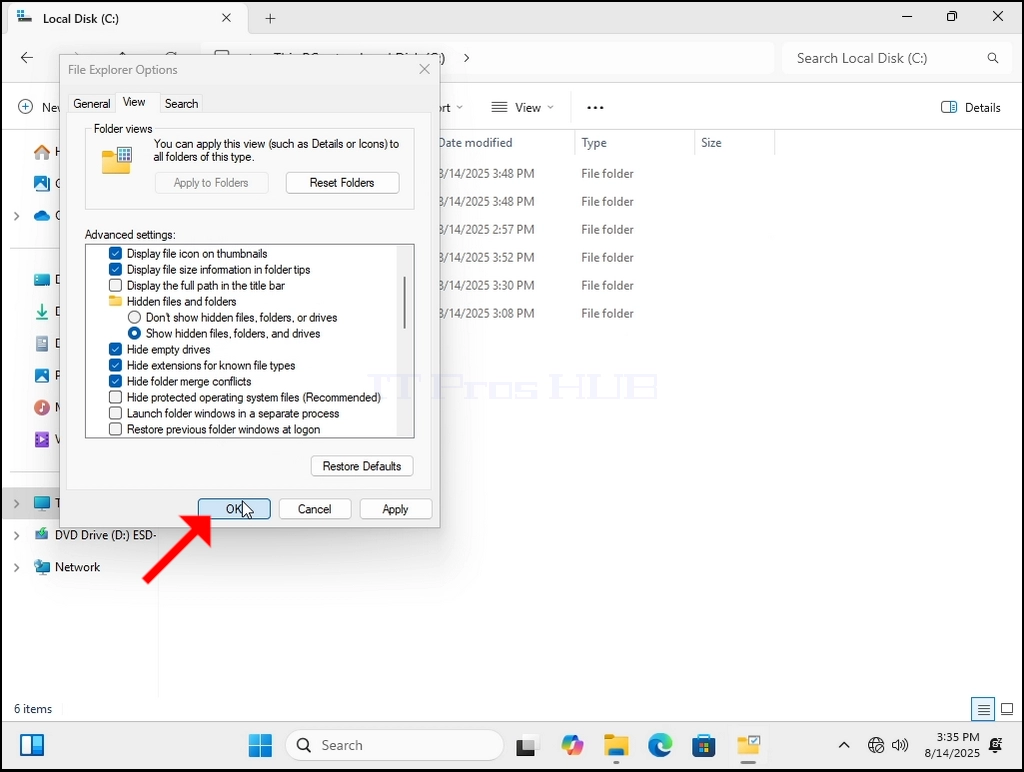
Task: Confirm with the OK button
Action: (x=234, y=509)
